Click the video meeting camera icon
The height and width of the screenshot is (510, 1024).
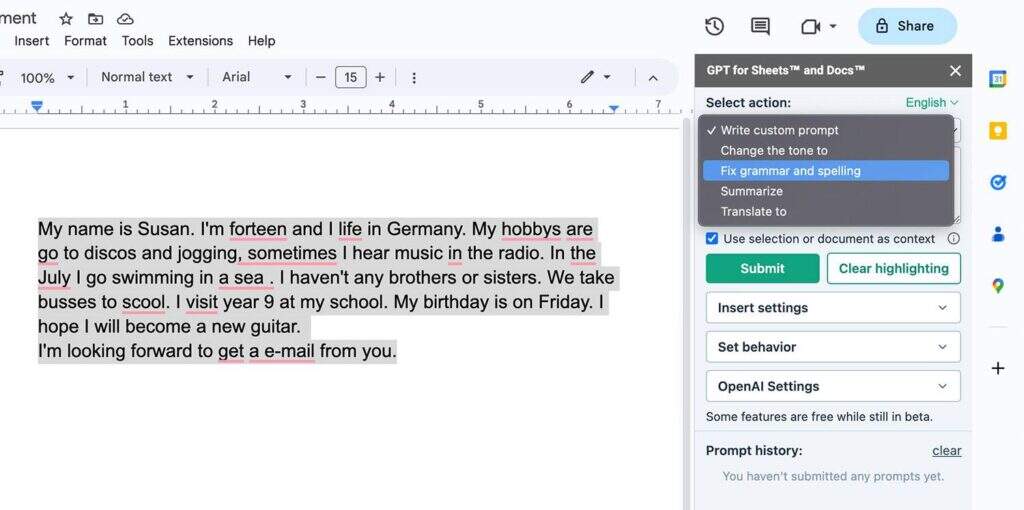coord(810,26)
